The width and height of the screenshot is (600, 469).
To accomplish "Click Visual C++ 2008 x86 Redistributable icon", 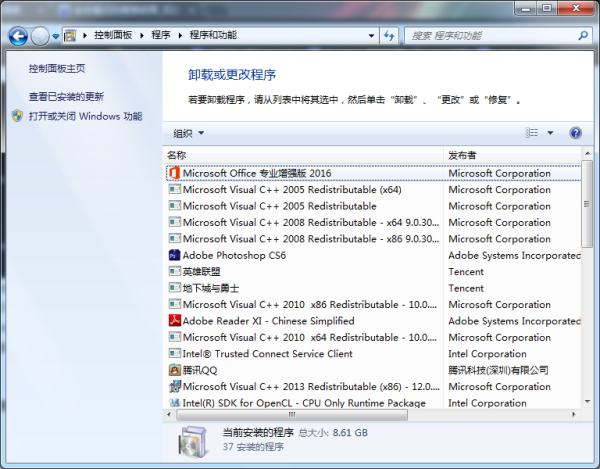I will pos(174,238).
